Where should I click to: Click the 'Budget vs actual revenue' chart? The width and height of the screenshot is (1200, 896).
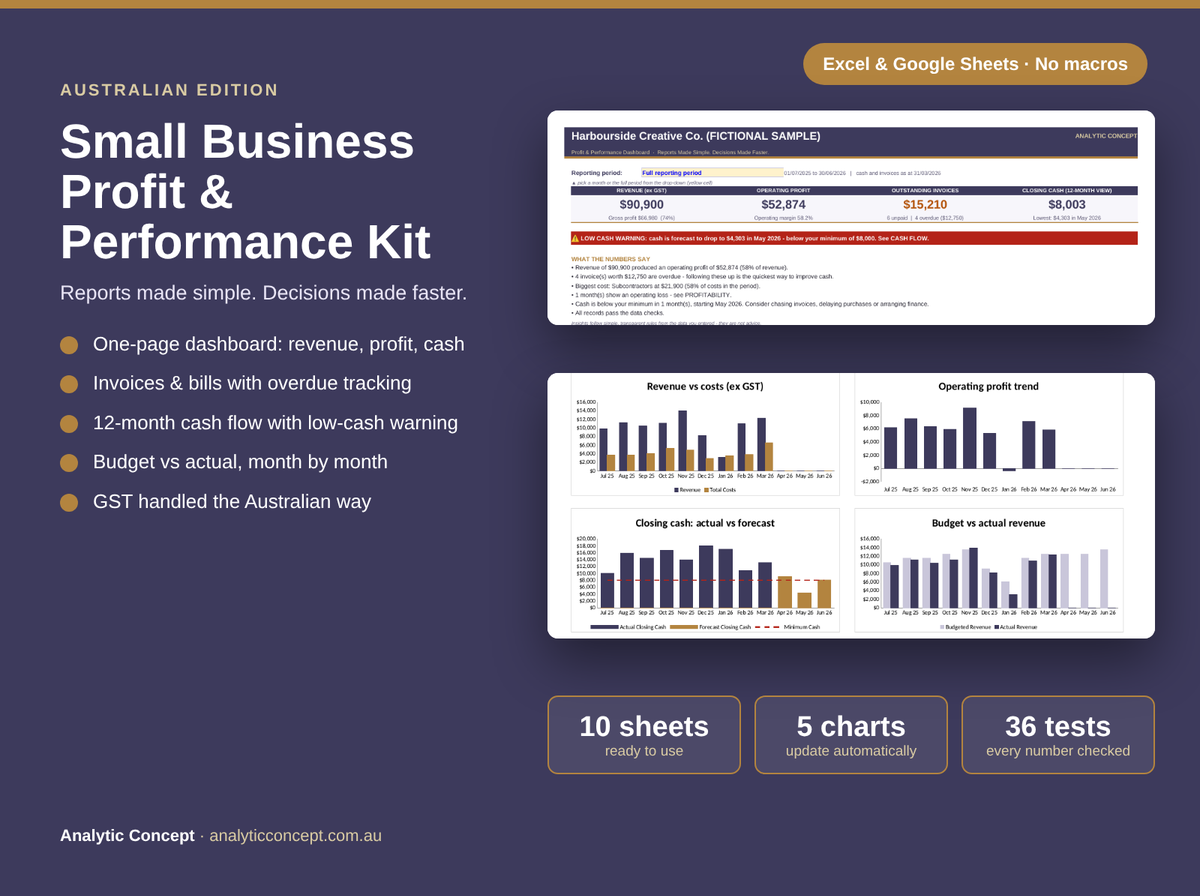989,570
